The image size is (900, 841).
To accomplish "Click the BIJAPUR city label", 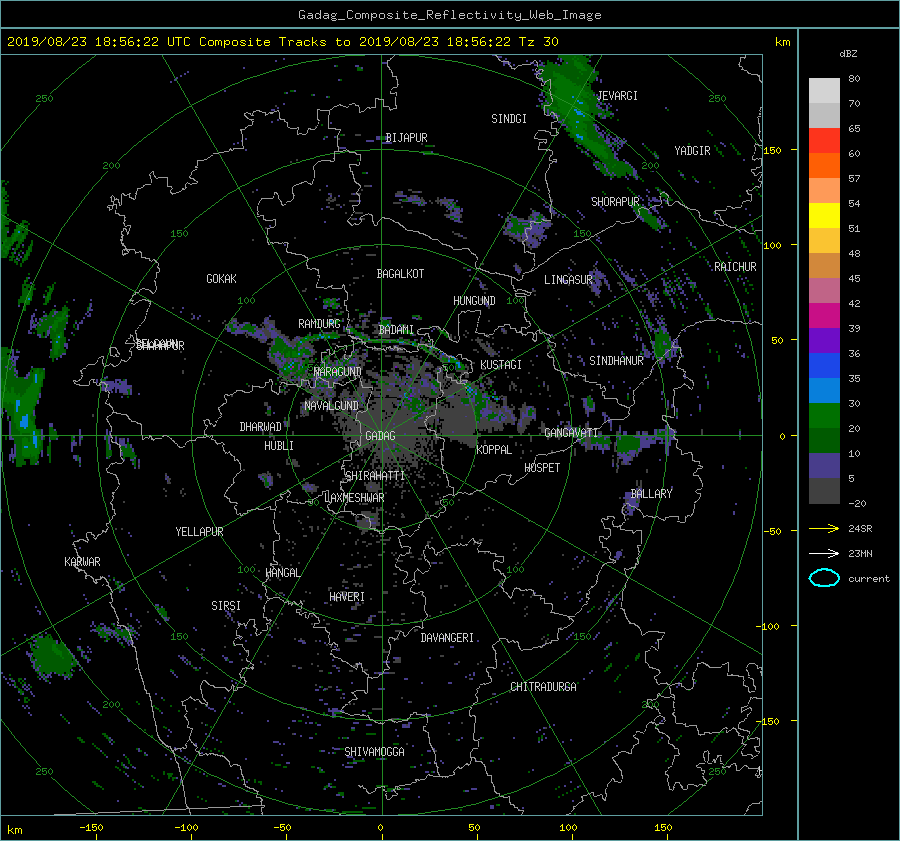I will (x=406, y=138).
